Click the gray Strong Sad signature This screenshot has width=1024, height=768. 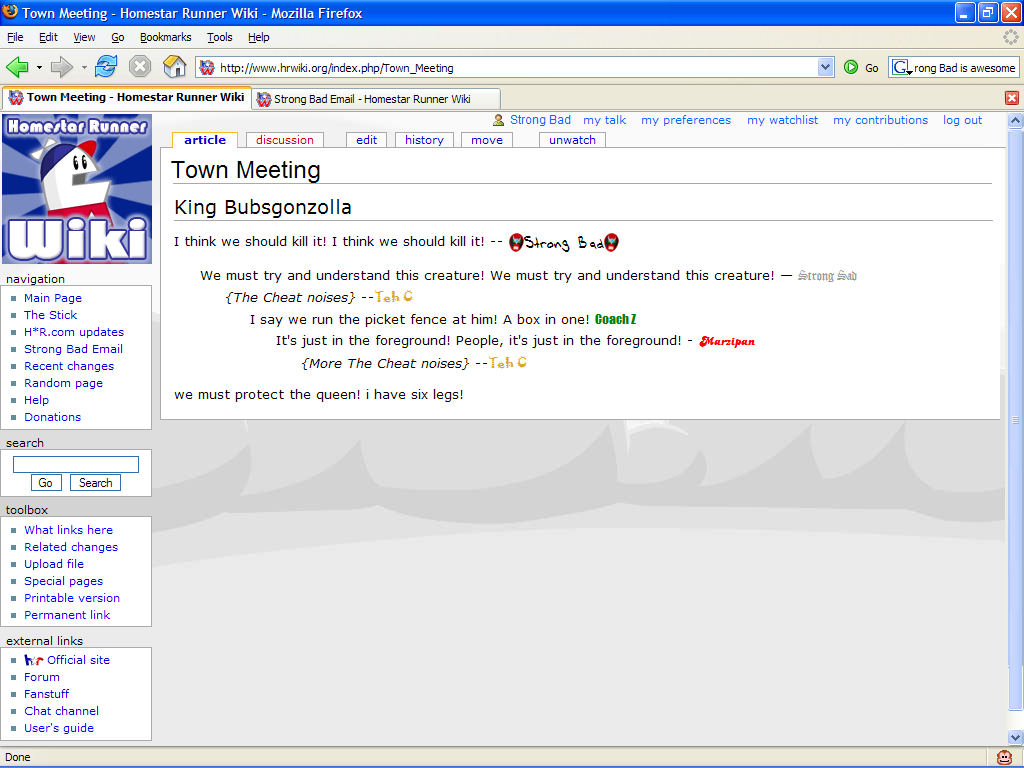(827, 276)
